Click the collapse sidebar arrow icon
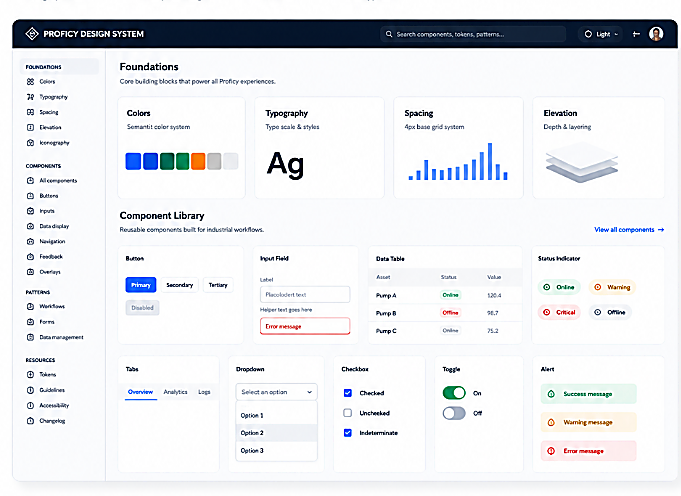Image resolution: width=681 pixels, height=496 pixels. [636, 34]
